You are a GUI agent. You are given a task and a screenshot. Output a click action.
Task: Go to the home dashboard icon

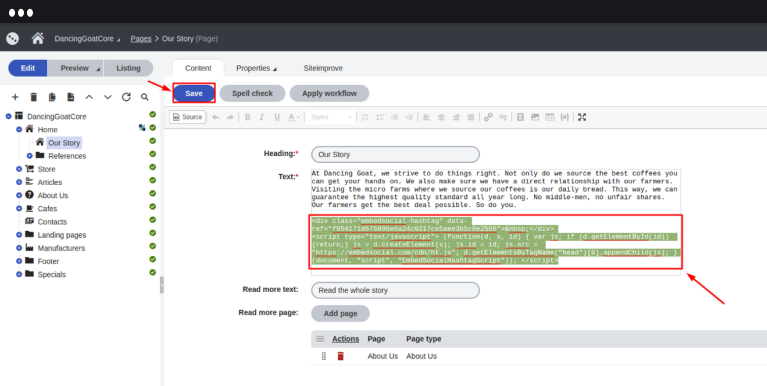[38, 38]
